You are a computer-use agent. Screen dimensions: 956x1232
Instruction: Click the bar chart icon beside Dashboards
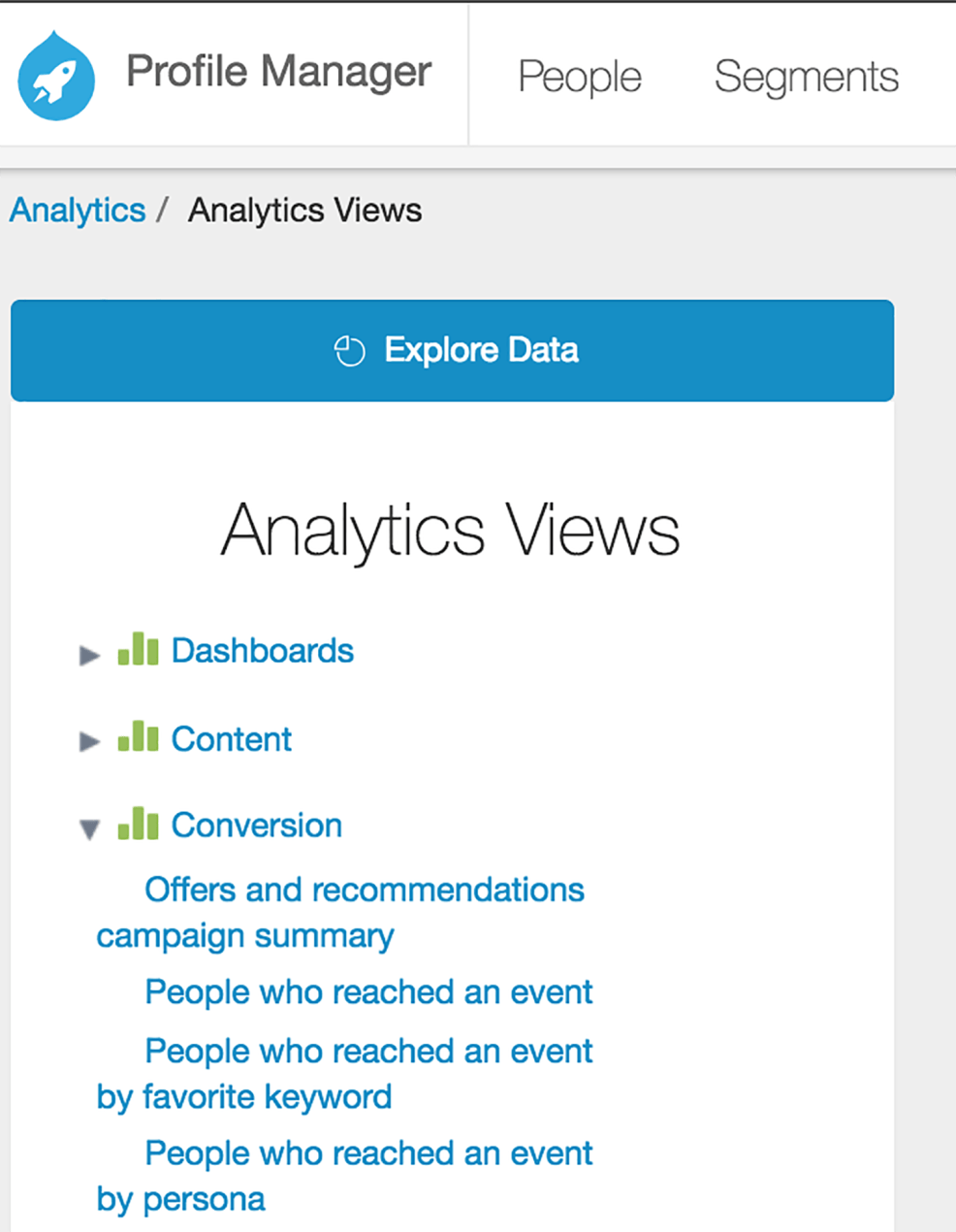[138, 649]
